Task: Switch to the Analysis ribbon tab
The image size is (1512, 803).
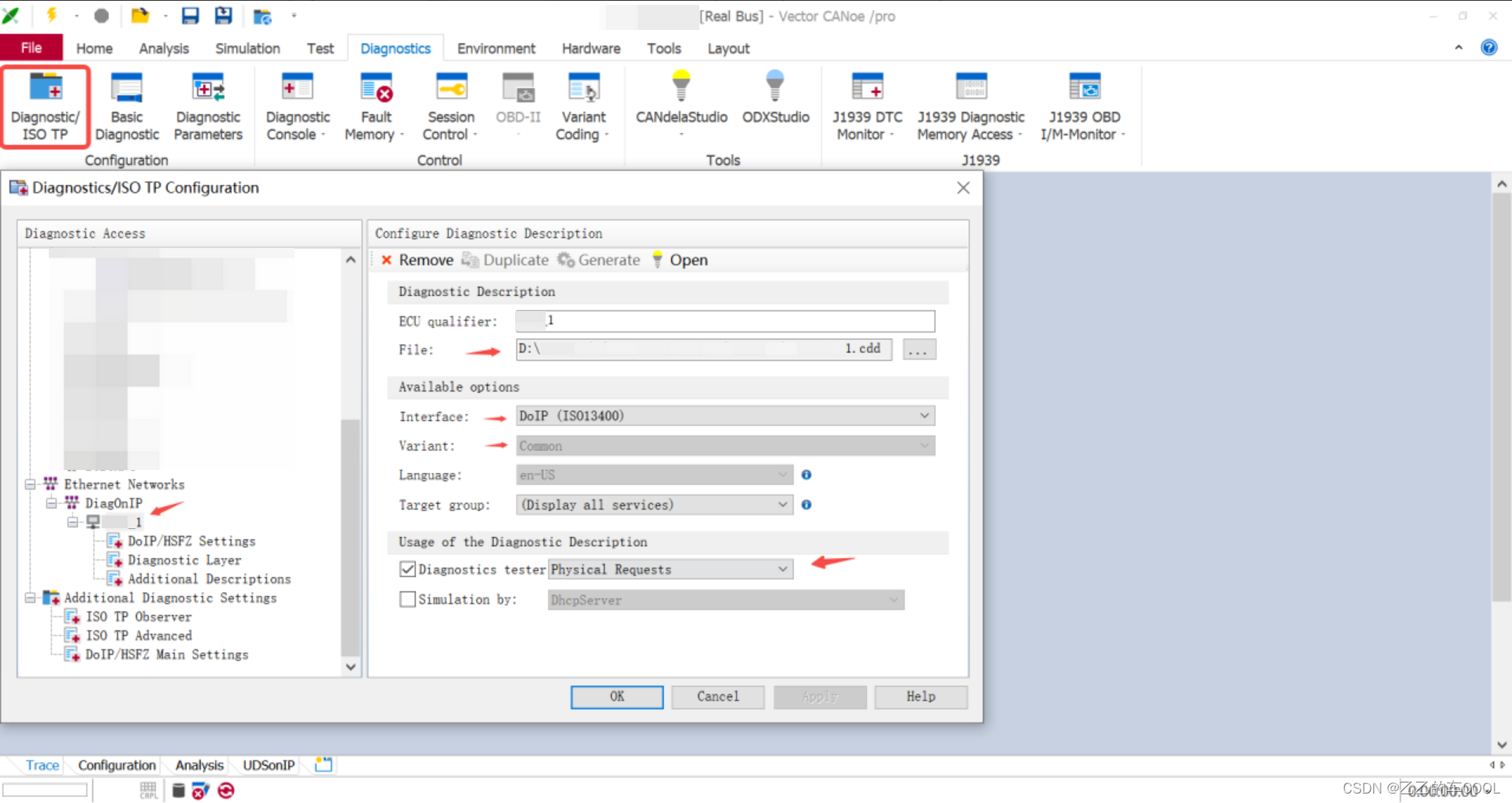Action: click(164, 48)
